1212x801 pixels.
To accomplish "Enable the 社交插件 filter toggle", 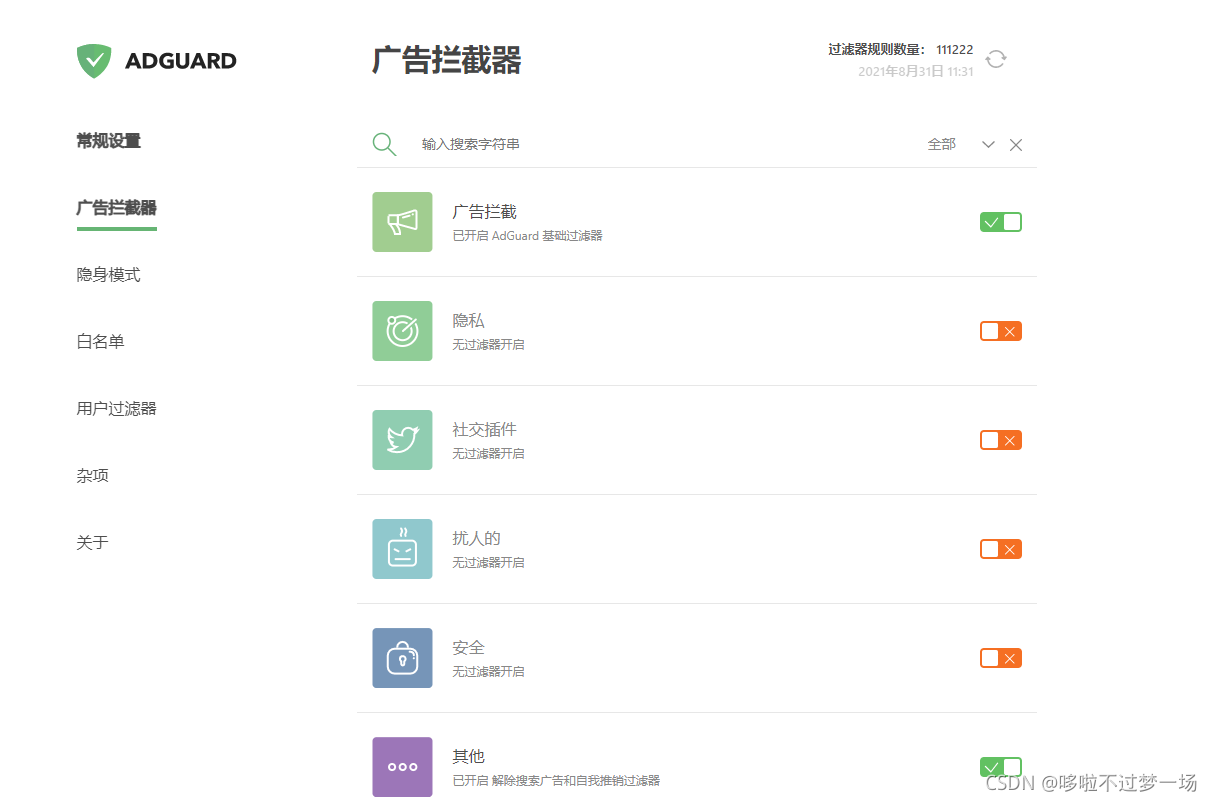I will pos(1001,440).
